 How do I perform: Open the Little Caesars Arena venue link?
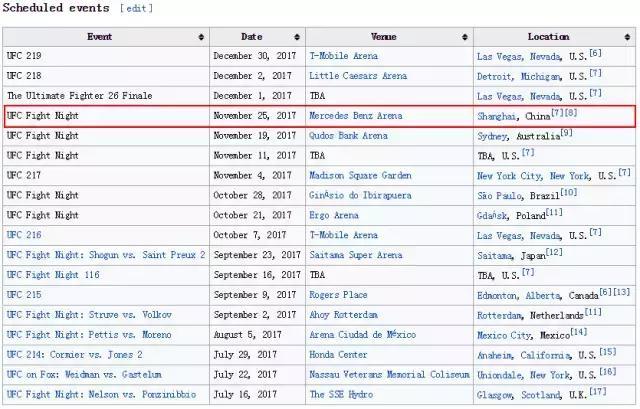point(358,76)
